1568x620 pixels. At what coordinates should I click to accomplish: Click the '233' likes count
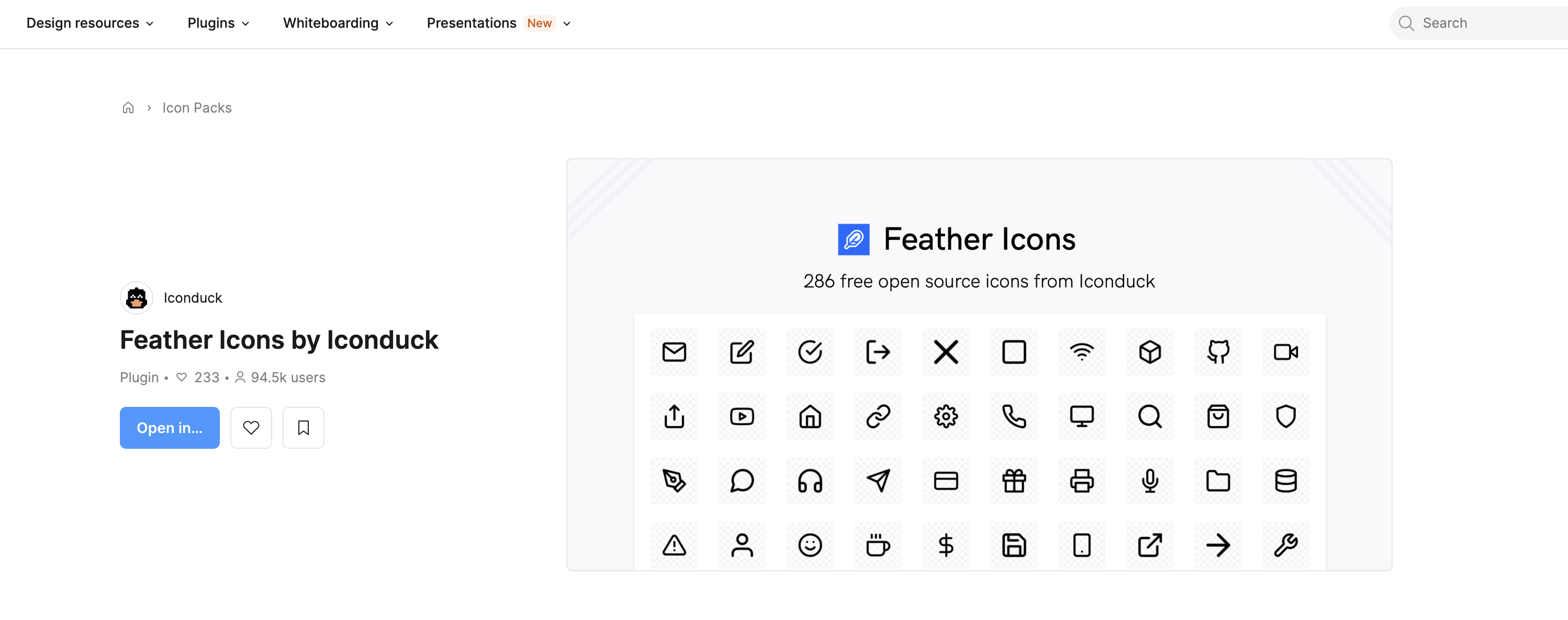(207, 378)
